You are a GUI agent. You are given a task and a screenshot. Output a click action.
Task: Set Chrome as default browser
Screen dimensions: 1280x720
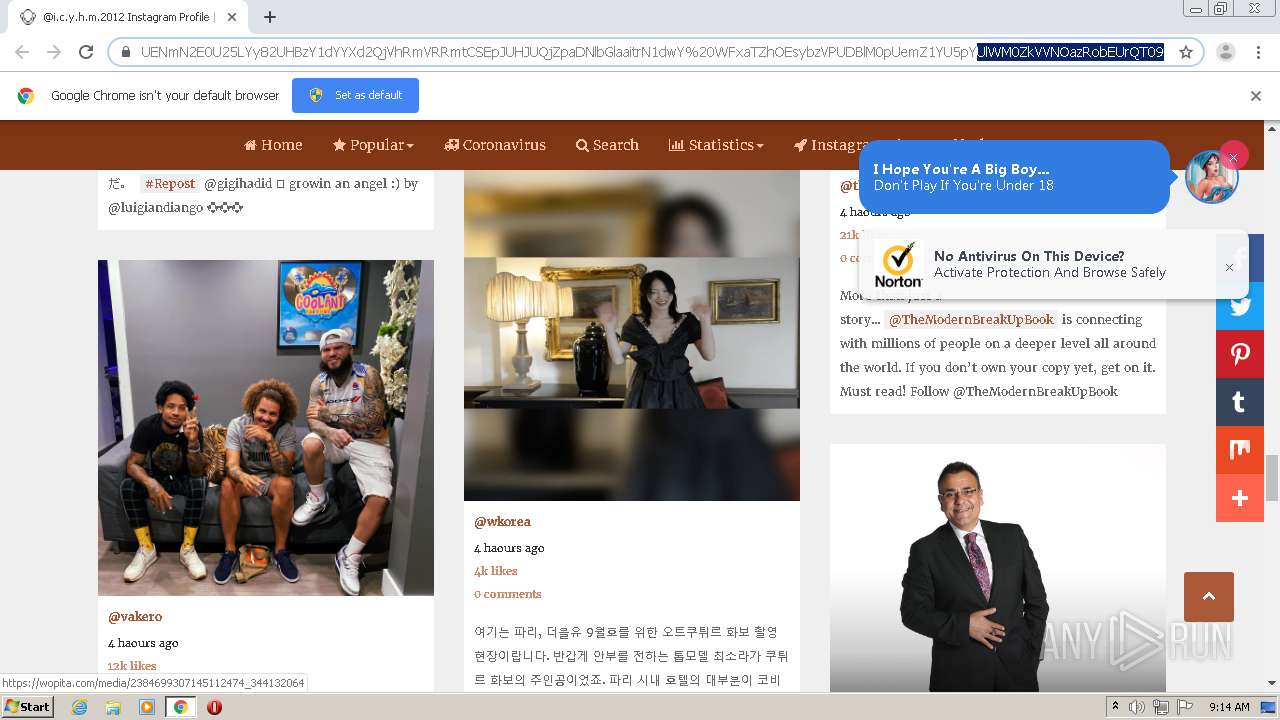(355, 95)
